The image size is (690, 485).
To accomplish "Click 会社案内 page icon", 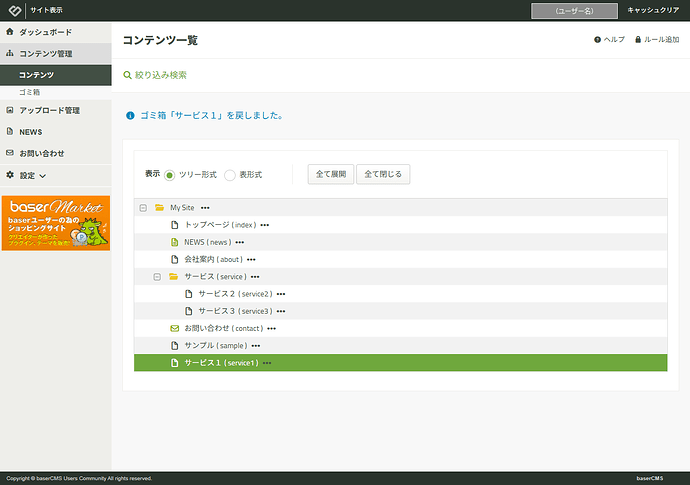I will [x=175, y=259].
